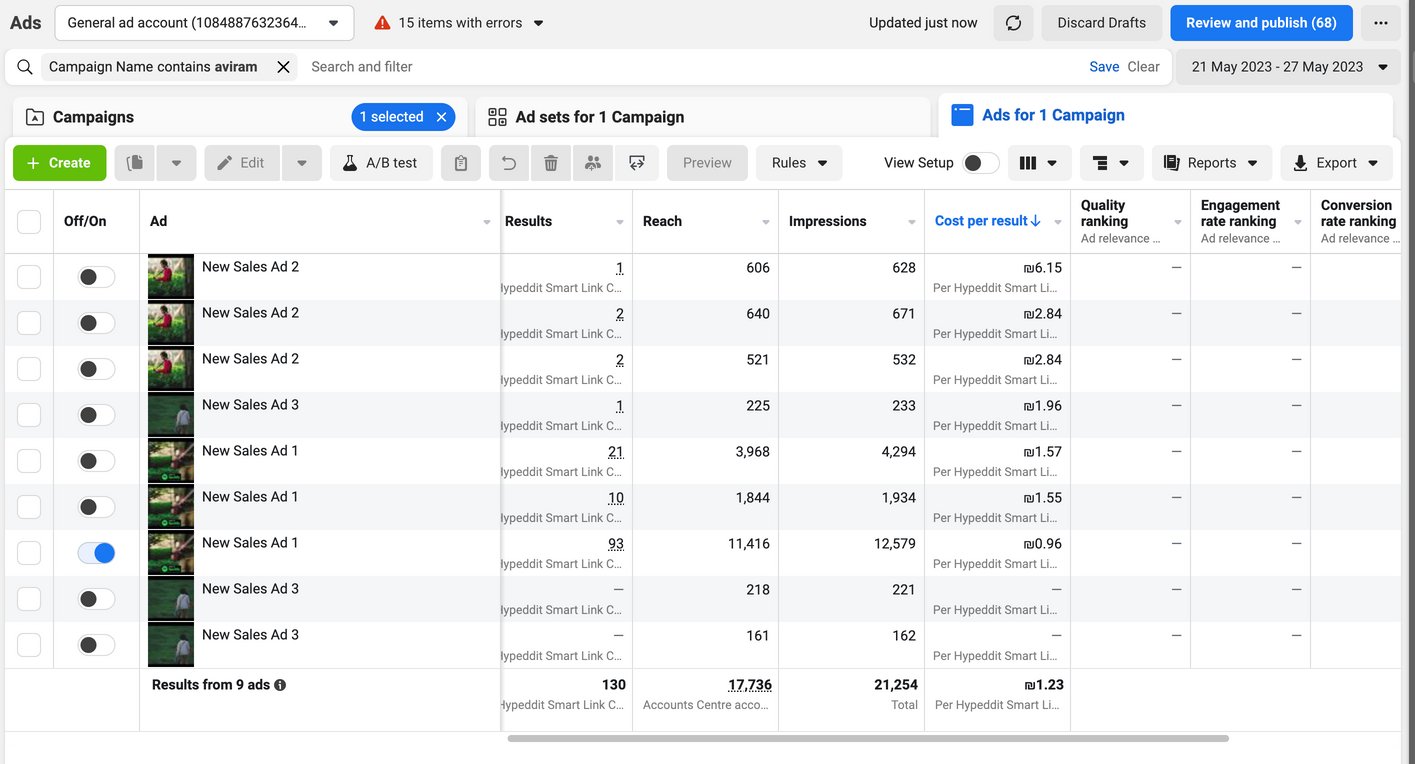The image size is (1415, 764).
Task: Open the dropdown arrow next to Edit
Action: [x=302, y=163]
